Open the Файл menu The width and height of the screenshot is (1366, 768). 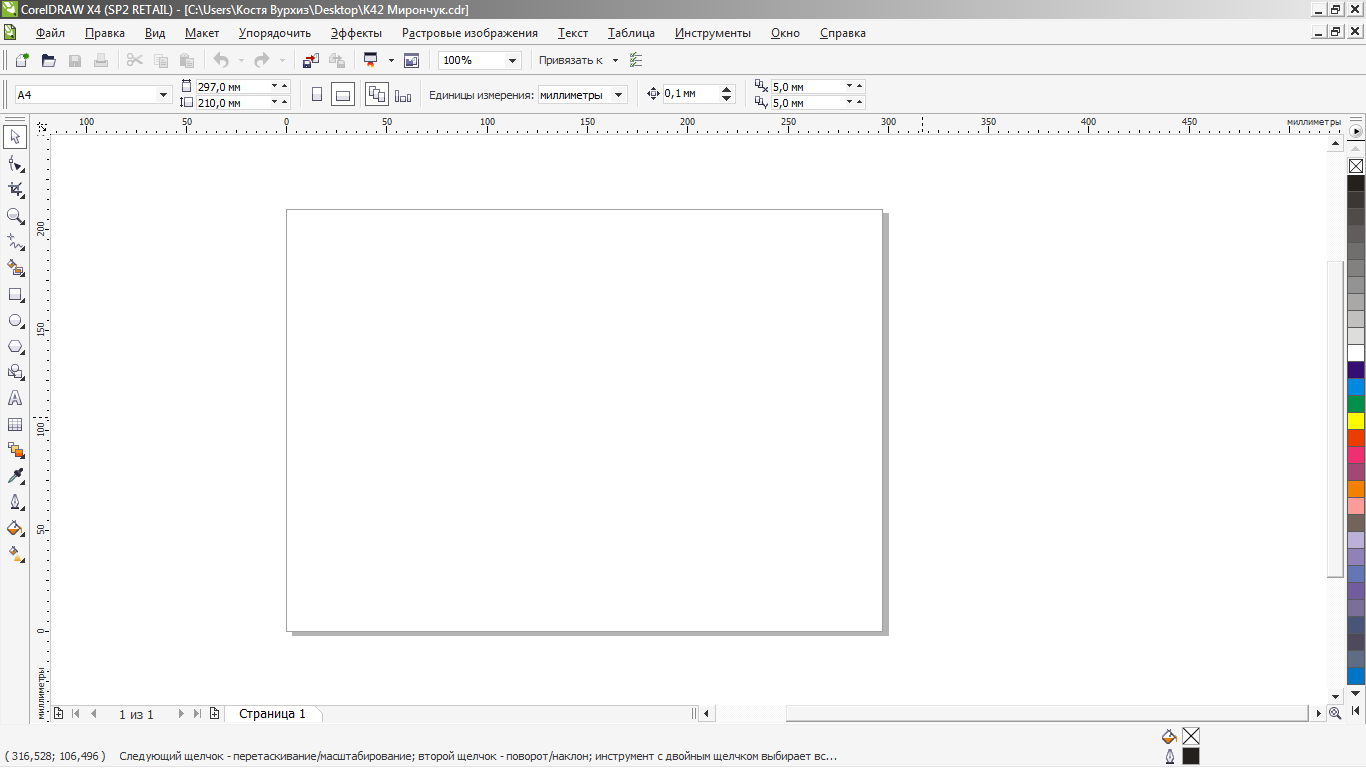(x=50, y=32)
